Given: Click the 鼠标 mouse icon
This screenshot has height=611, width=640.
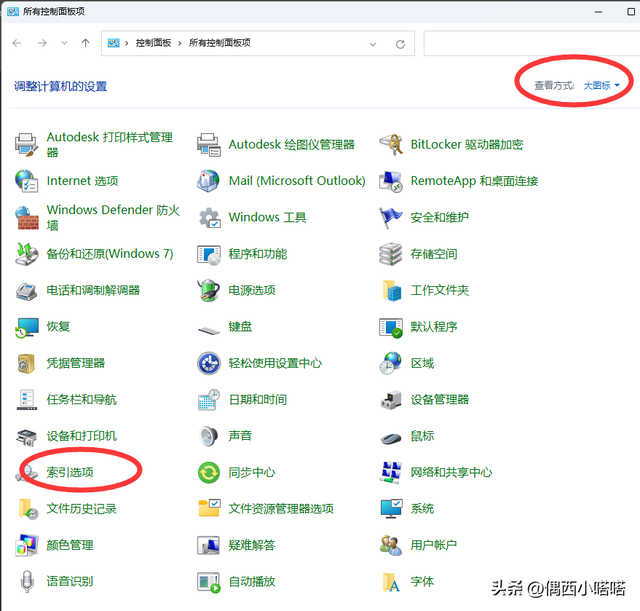Looking at the screenshot, I should [391, 438].
